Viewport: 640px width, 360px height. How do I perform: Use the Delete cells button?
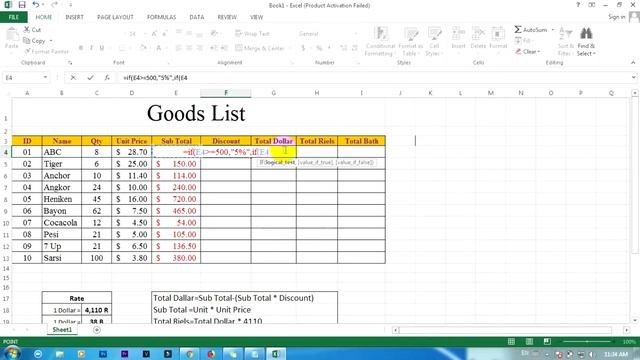point(478,38)
